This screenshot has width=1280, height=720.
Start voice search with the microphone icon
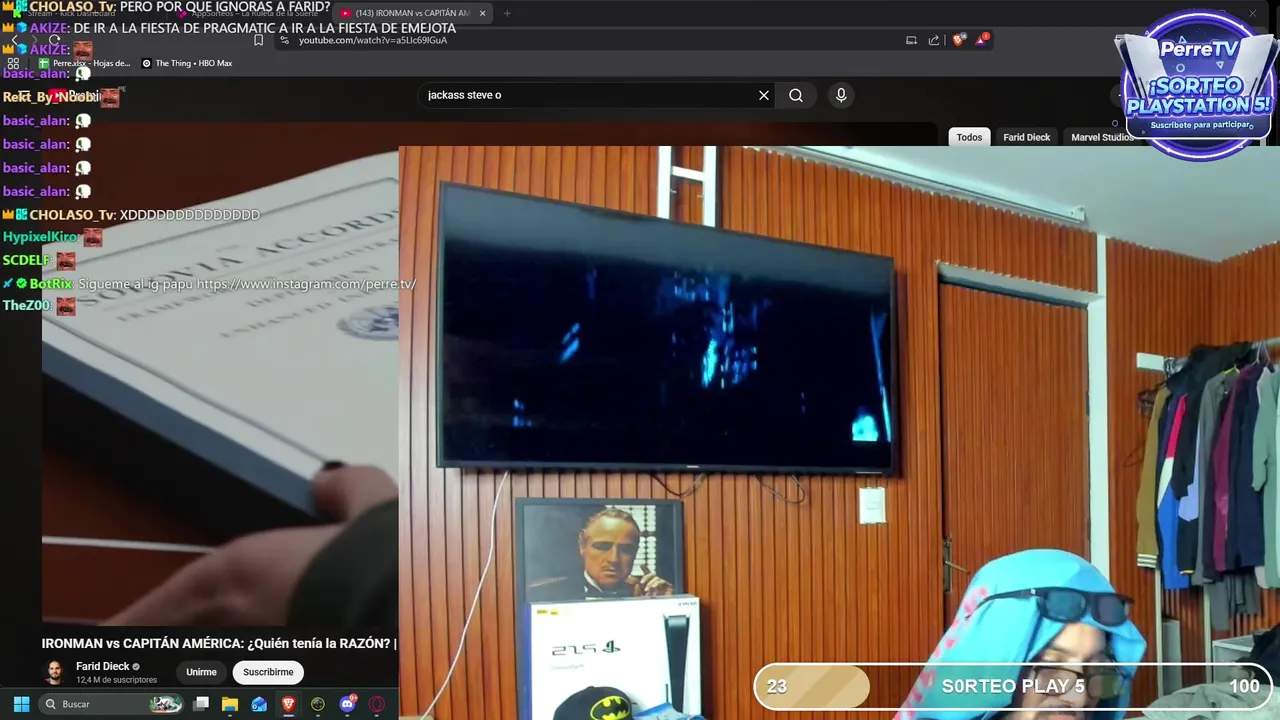click(x=841, y=95)
